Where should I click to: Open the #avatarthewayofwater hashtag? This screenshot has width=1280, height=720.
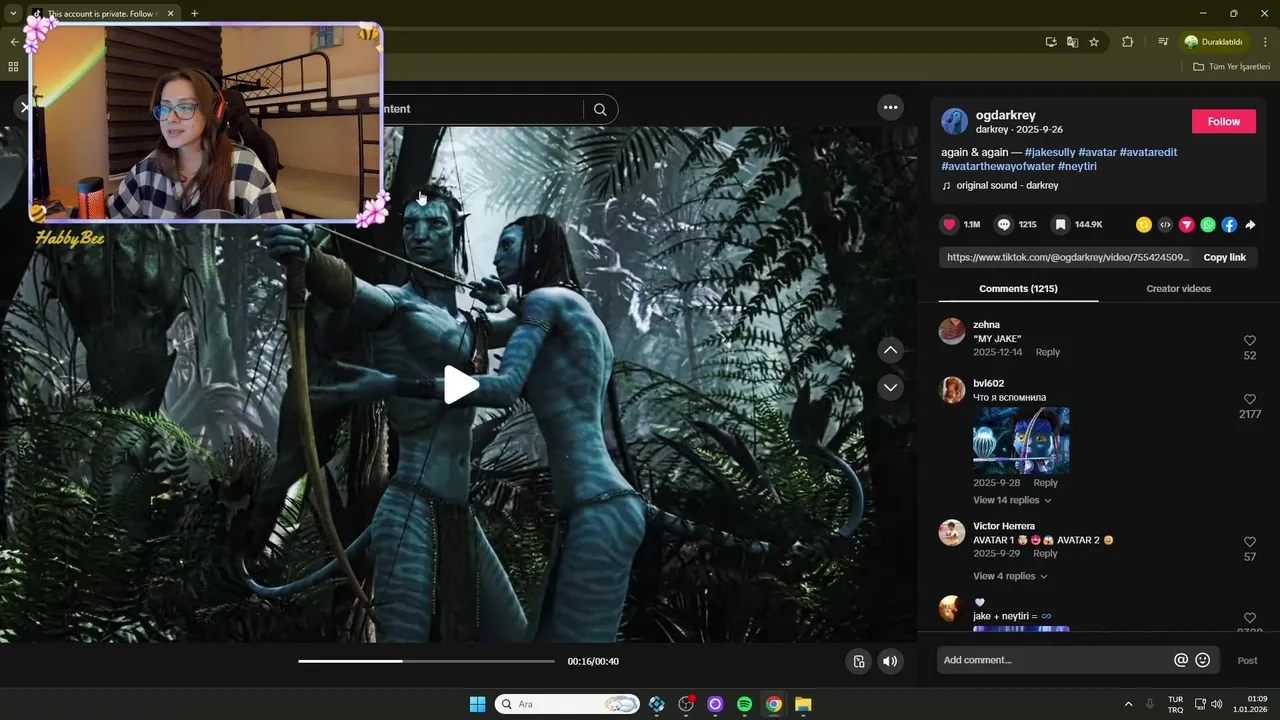tap(998, 166)
